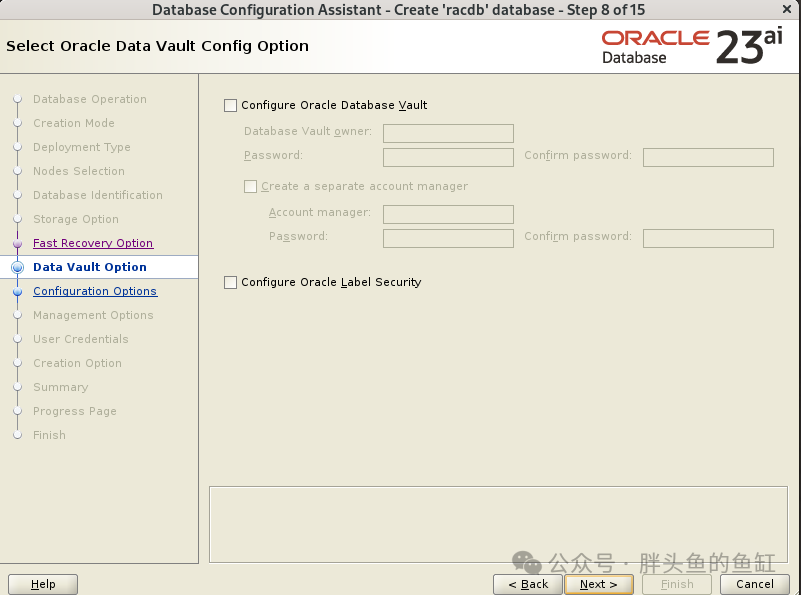The image size is (801, 595).
Task: Click the Configuration Options step bullet
Action: [x=17, y=292]
